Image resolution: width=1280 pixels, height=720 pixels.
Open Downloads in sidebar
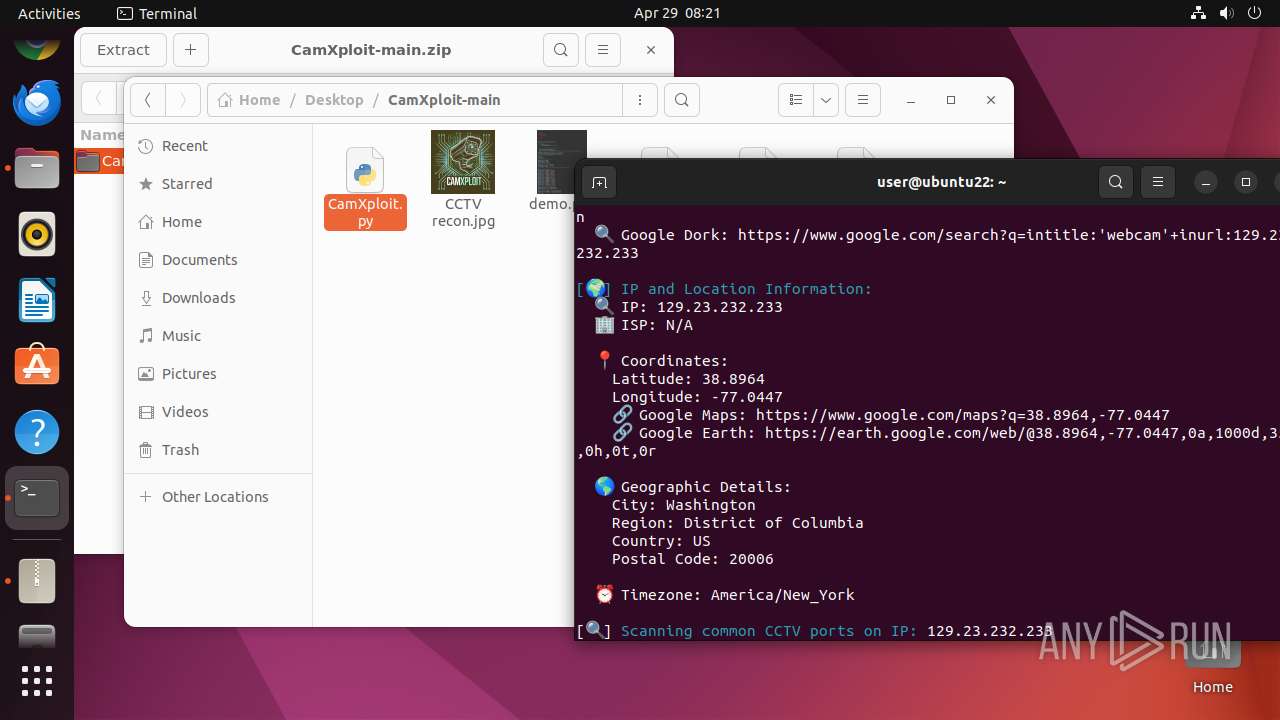218,298
